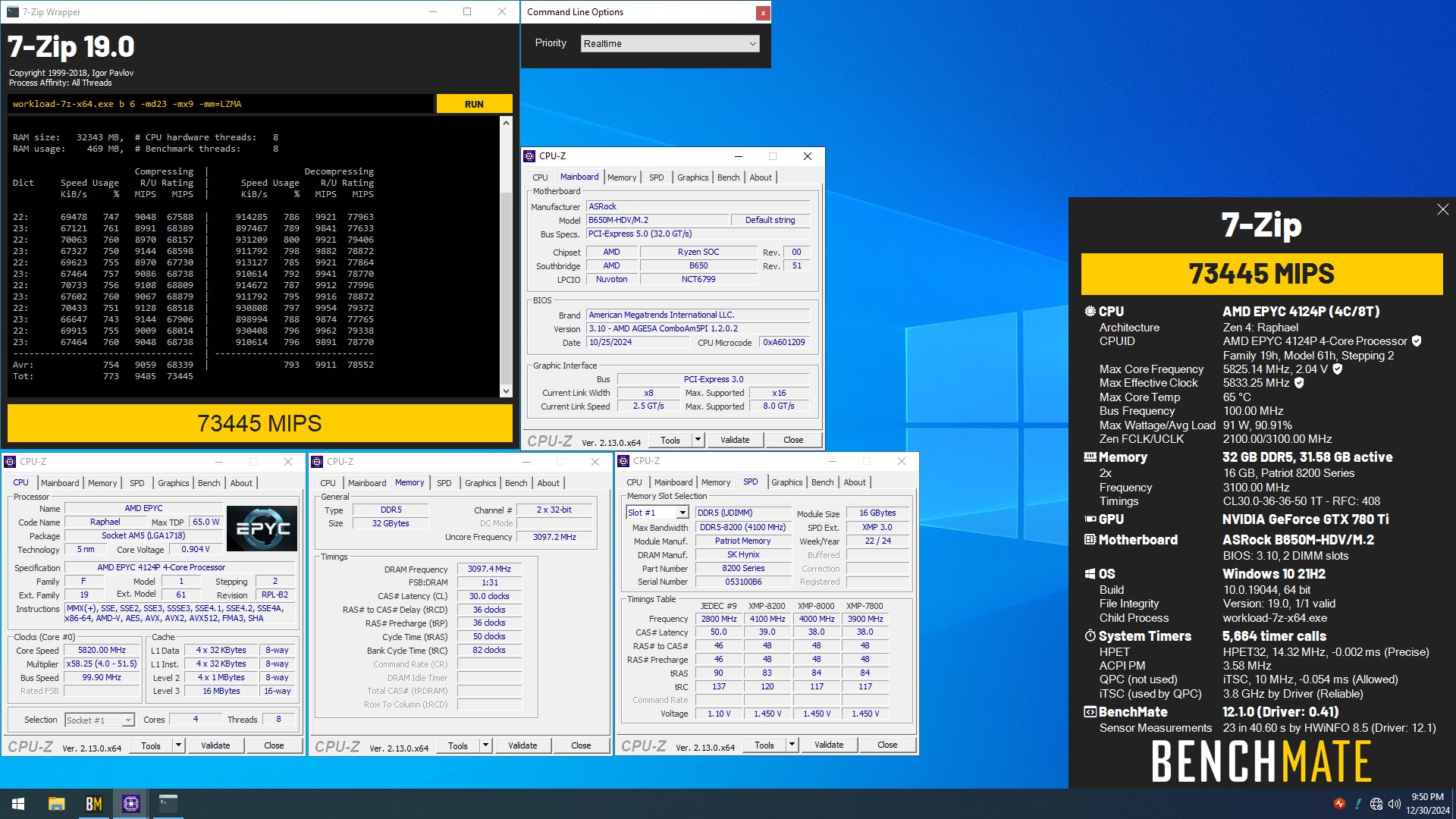Viewport: 1456px width, 819px height.
Task: Click the pen-like tray icon beside the globe
Action: [1358, 804]
